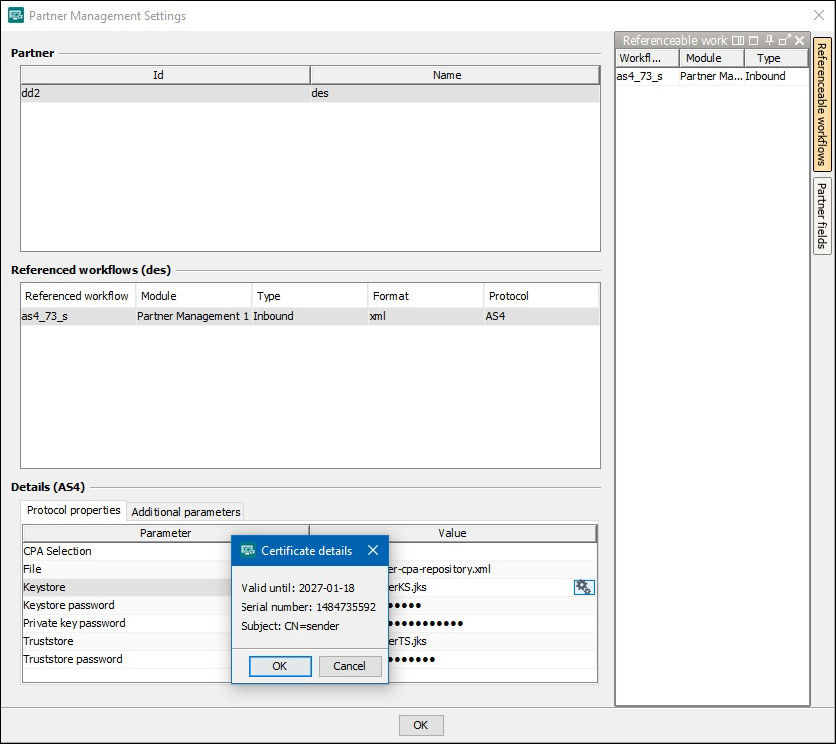Open the Partner fields side tab
Screen dimensions: 836x744
822,215
